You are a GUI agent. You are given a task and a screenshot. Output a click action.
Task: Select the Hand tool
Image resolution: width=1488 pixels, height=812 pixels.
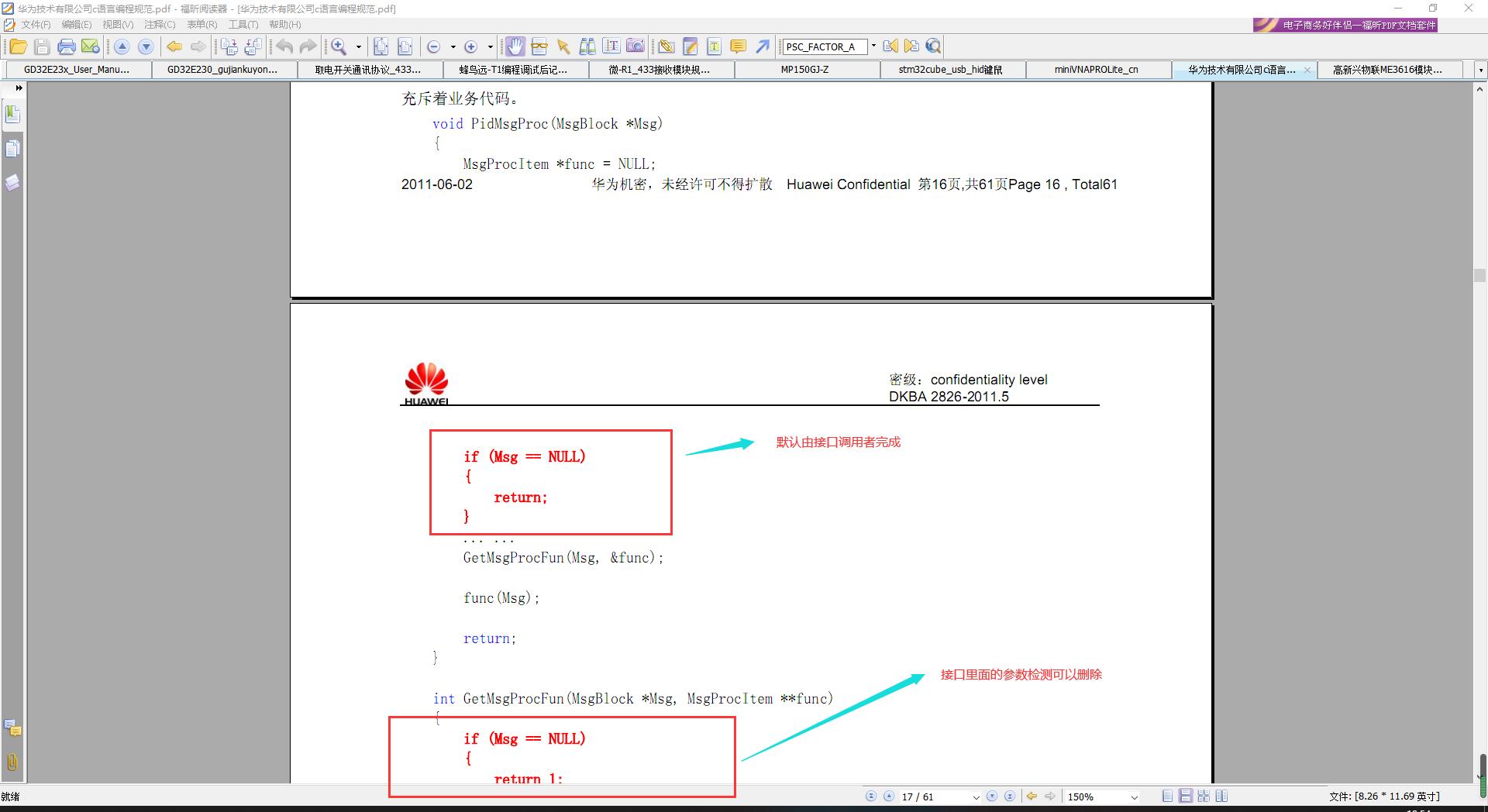click(x=515, y=46)
